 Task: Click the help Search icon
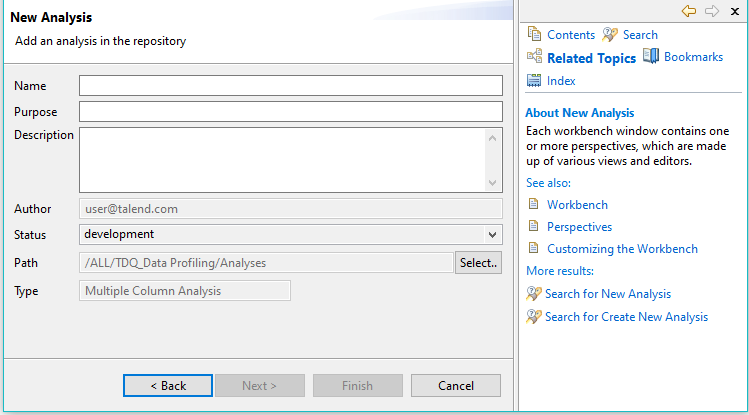point(610,34)
